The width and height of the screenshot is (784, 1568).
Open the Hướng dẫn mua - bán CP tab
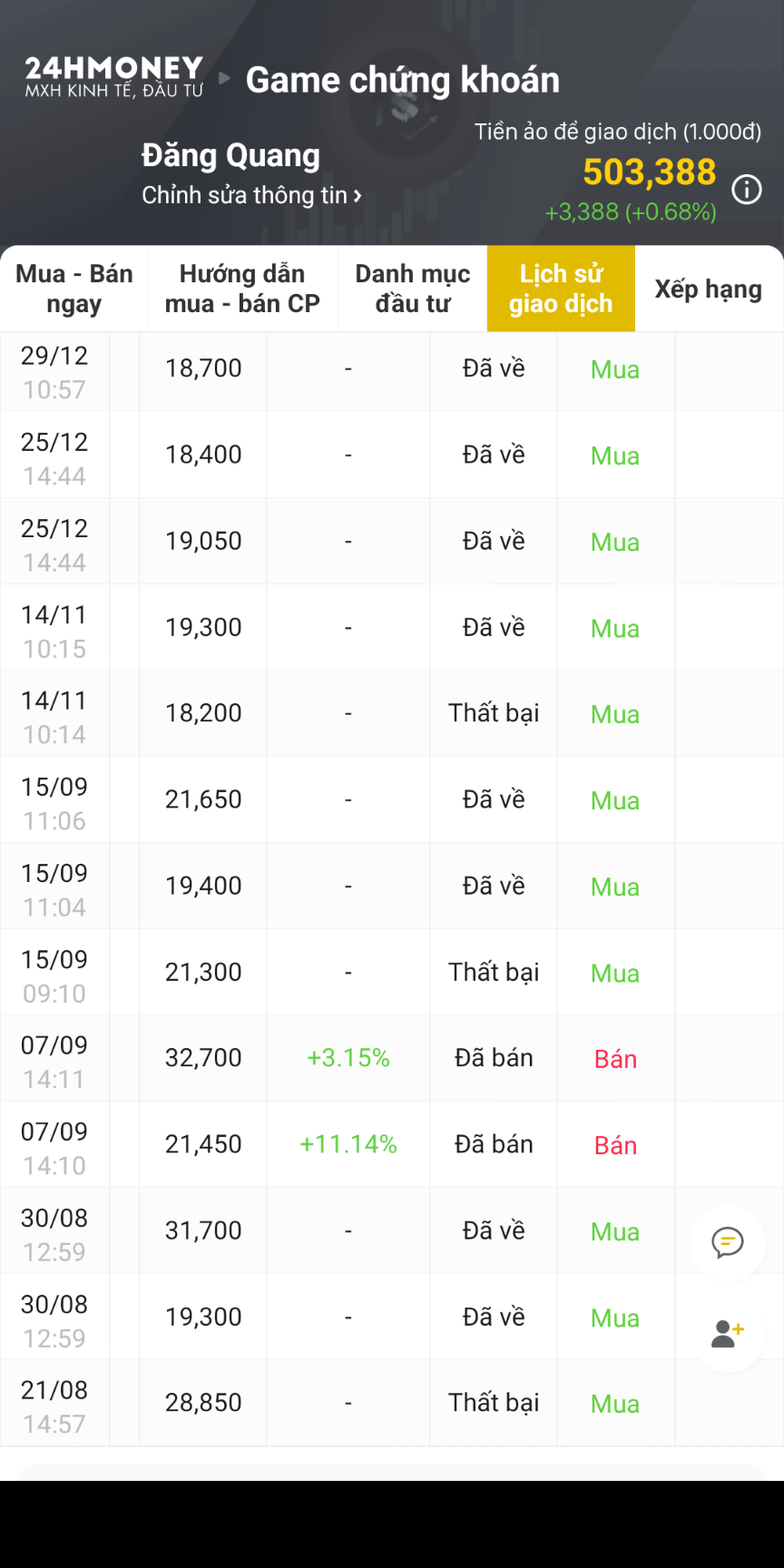point(242,289)
